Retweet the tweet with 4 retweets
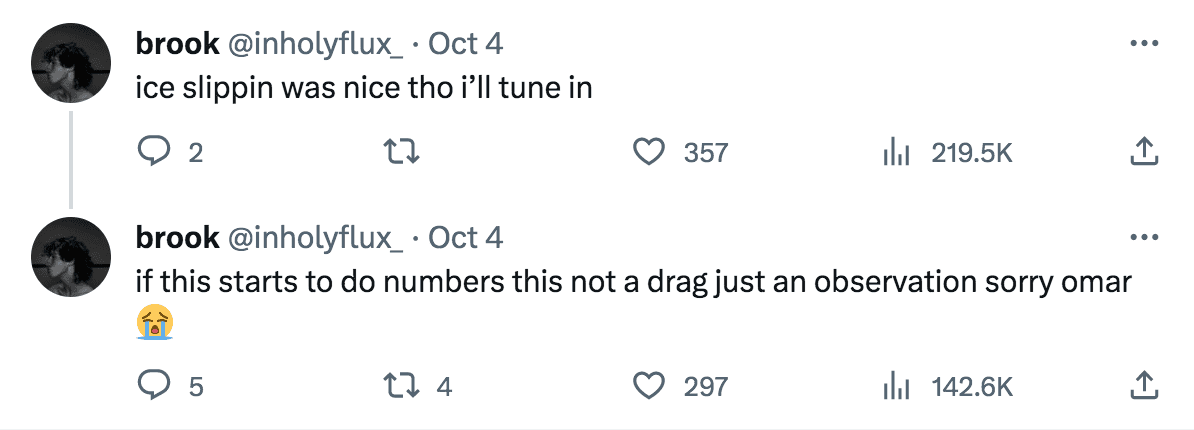This screenshot has height=430, width=1194. point(401,385)
